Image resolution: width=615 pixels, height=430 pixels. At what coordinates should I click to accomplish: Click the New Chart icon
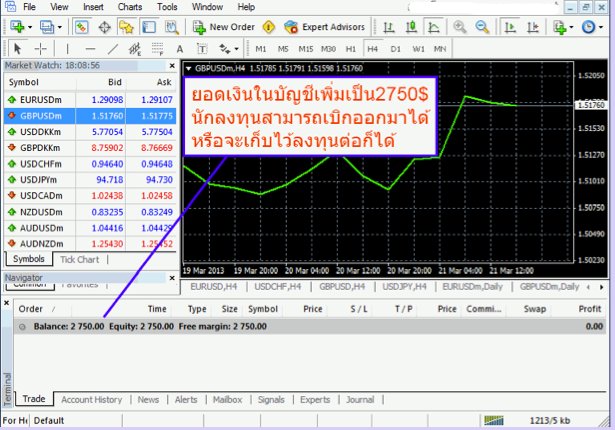click(17, 27)
